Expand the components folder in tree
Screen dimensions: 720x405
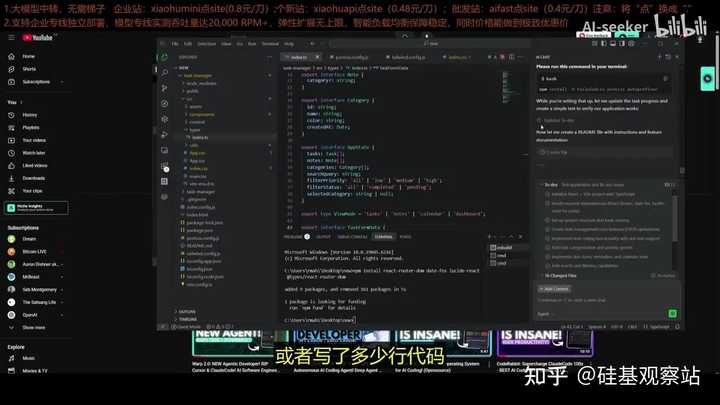click(x=202, y=114)
